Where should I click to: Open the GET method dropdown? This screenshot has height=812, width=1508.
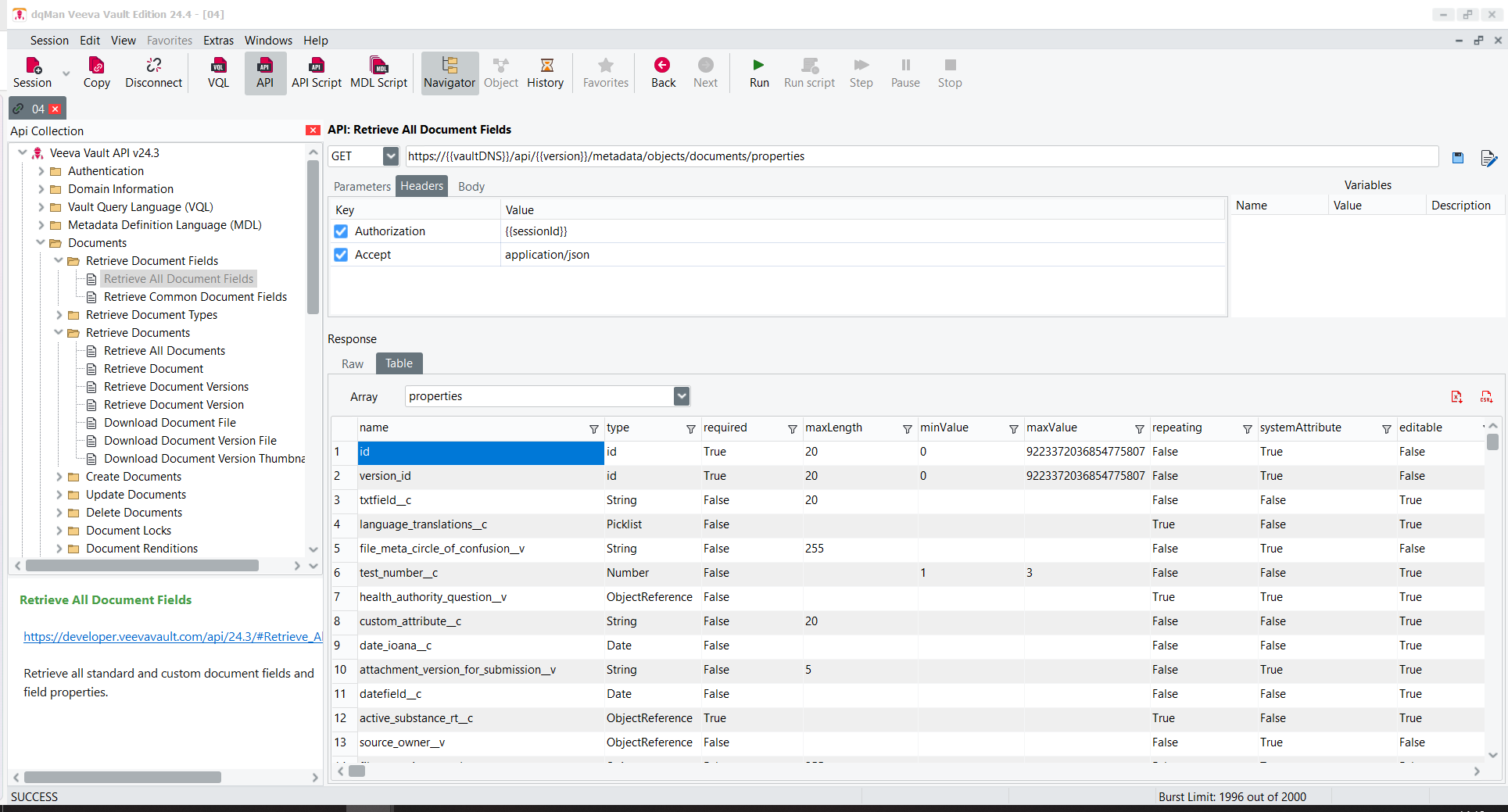pos(390,156)
